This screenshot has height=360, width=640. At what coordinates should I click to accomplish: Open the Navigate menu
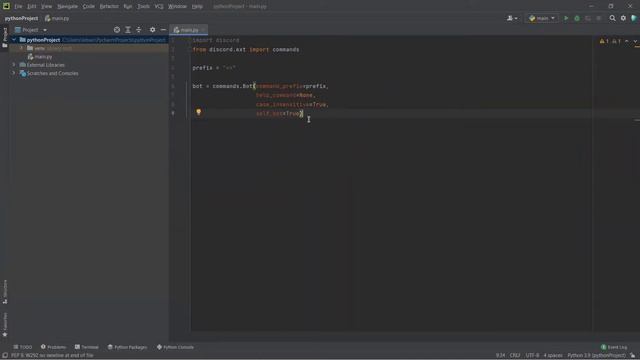pyautogui.click(x=67, y=7)
